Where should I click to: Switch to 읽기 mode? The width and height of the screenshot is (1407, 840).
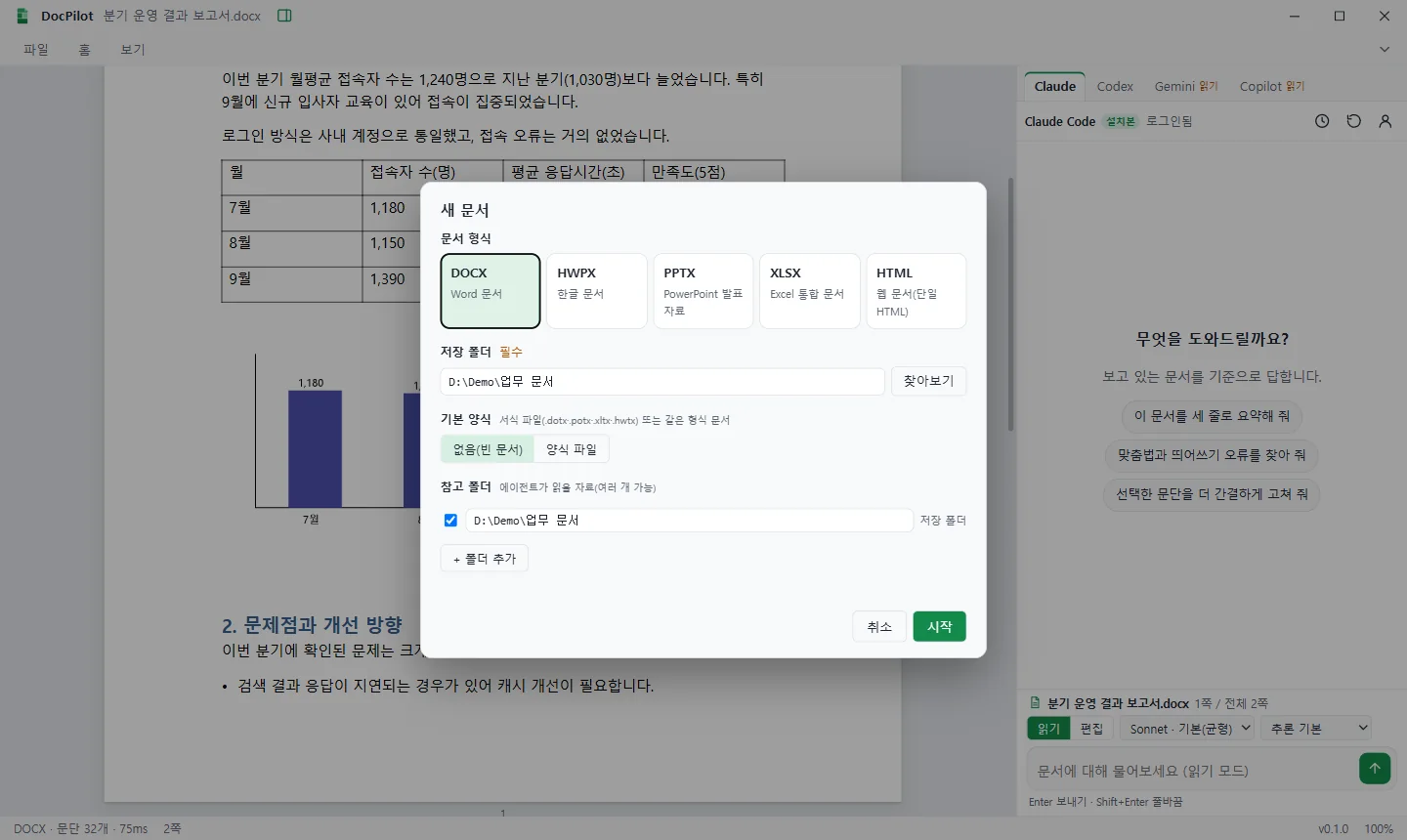click(1048, 729)
